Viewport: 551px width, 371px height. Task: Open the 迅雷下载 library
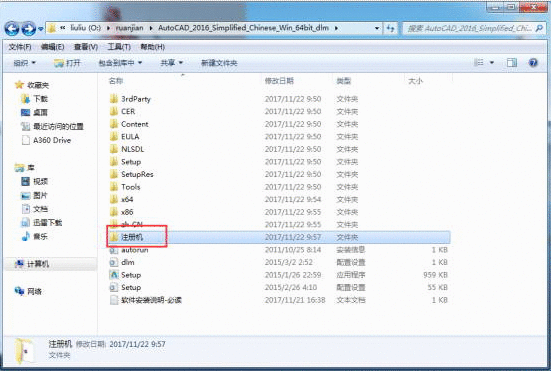(47, 222)
